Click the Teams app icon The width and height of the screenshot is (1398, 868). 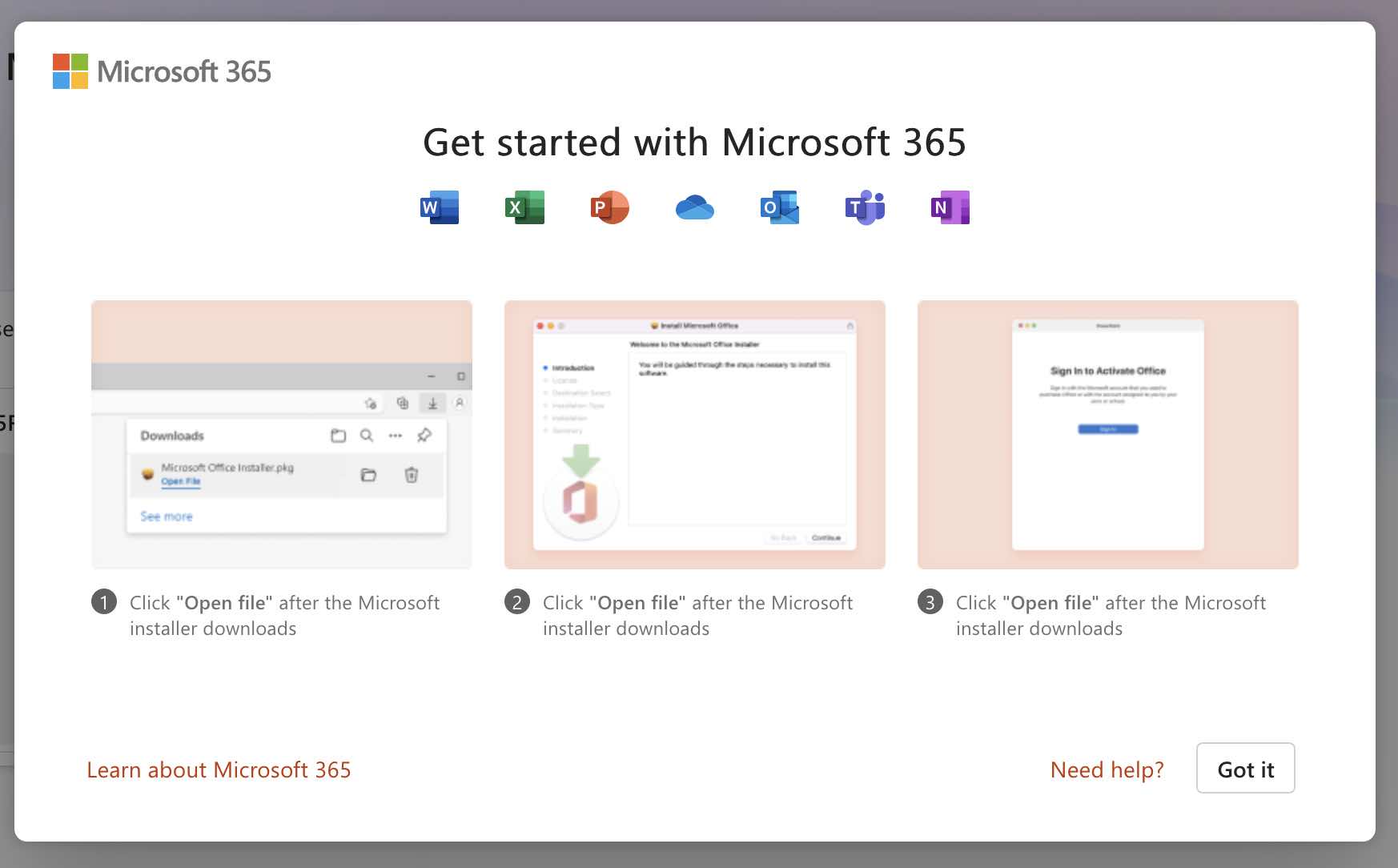click(x=865, y=207)
